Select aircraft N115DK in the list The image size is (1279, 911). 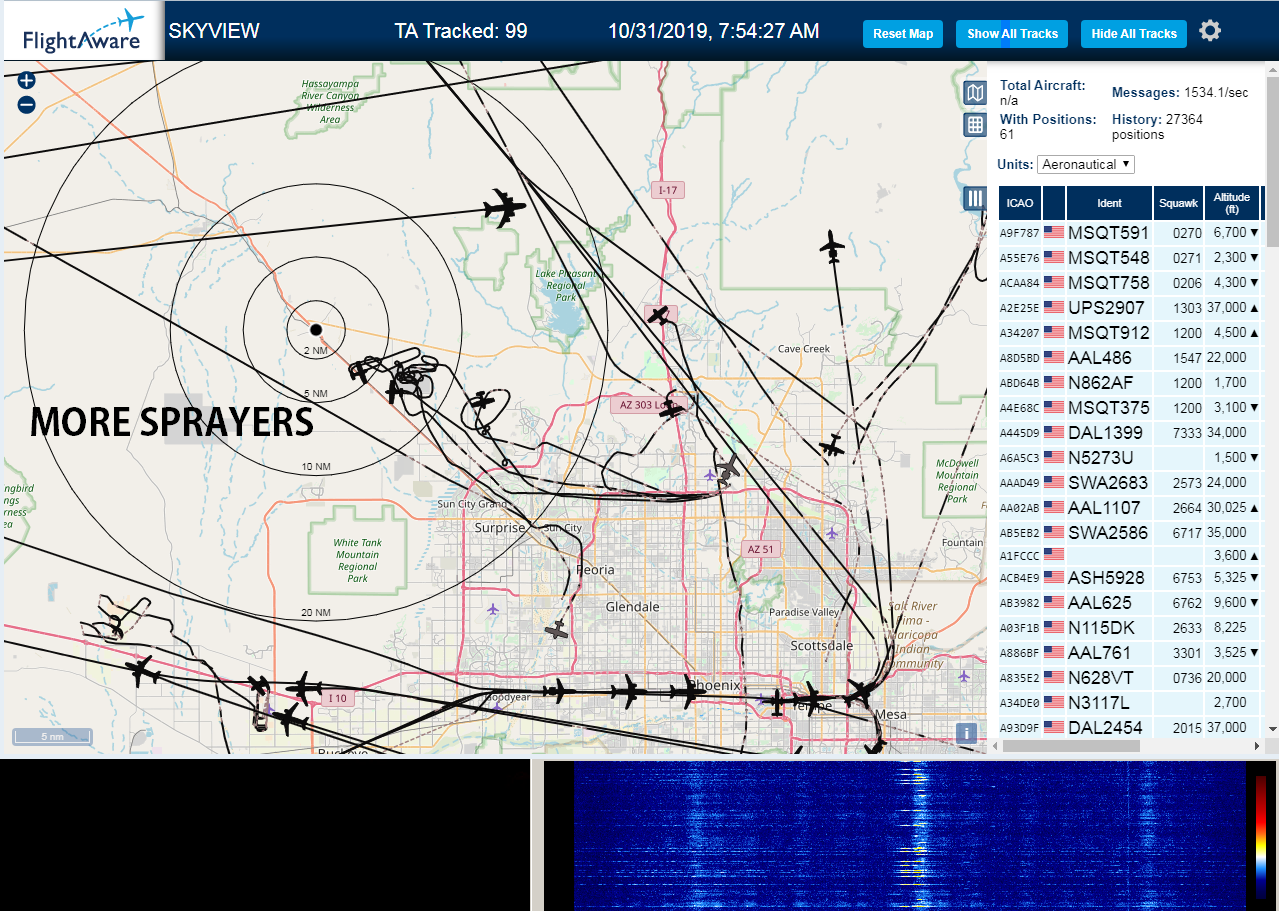tap(1130, 627)
